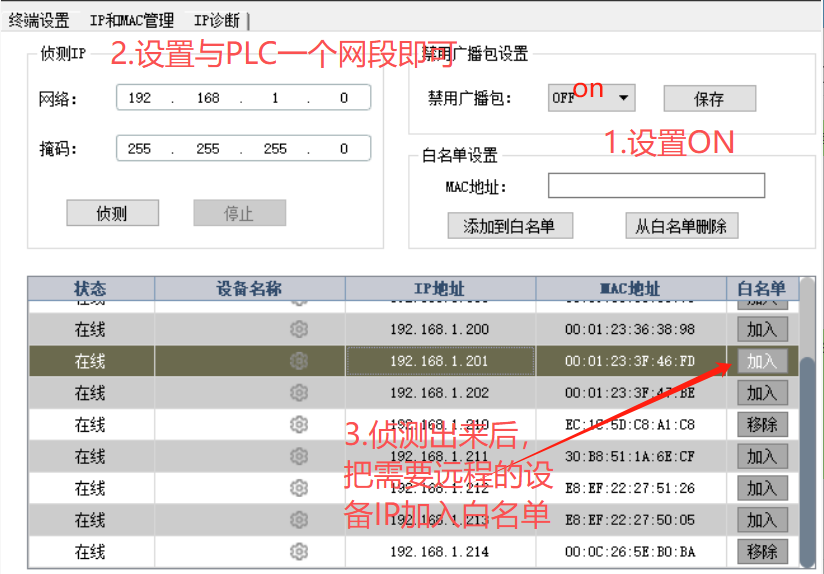This screenshot has width=824, height=574.
Task: Click gear icon in row E8:EF:22:27:50:05
Action: 298,520
